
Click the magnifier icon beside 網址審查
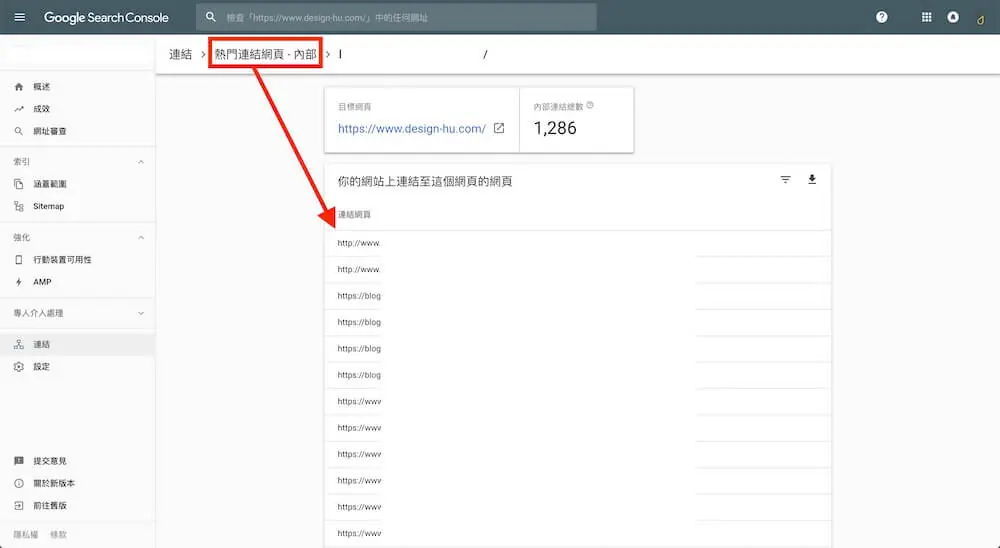click(x=18, y=131)
